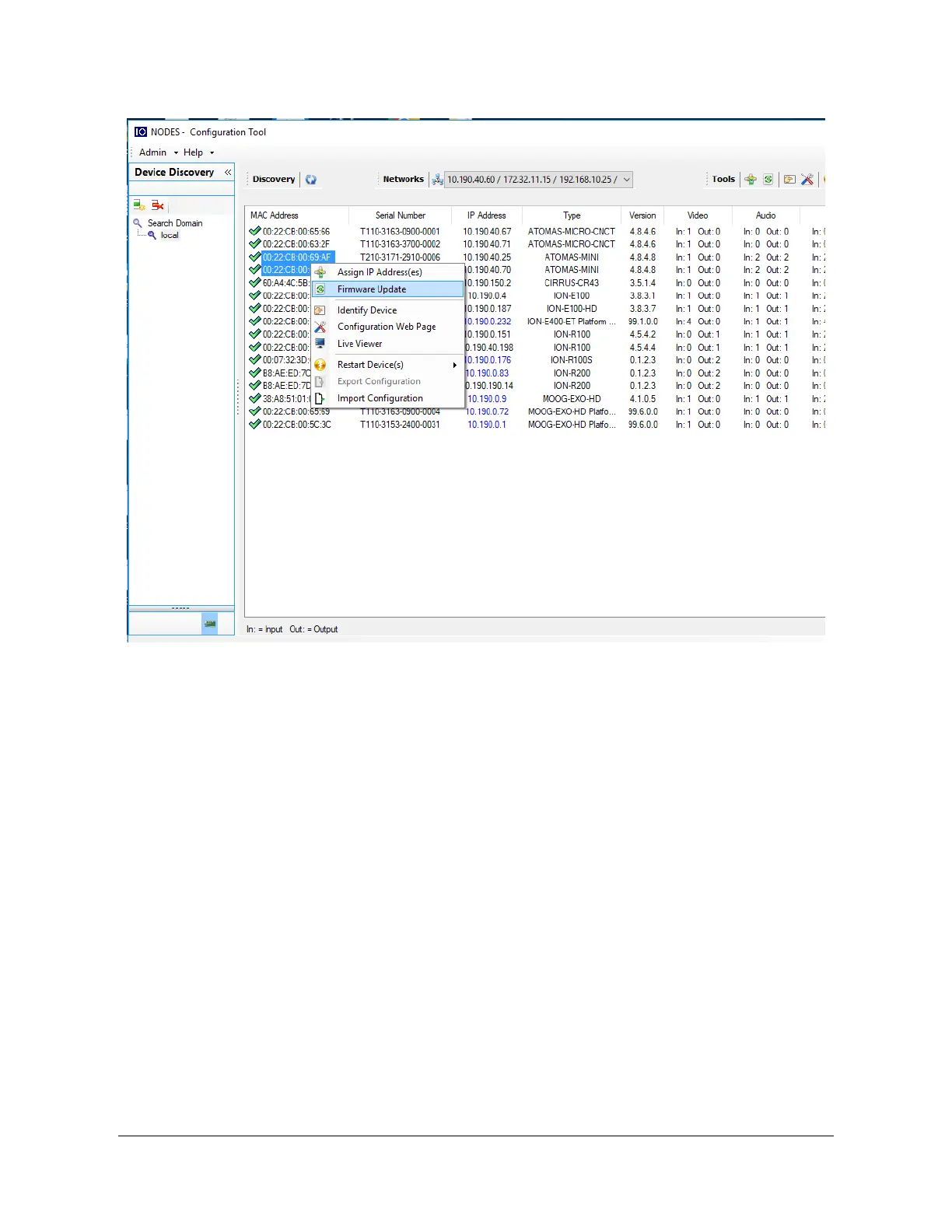Open the IP address link 10.190.0.1

pyautogui.click(x=487, y=425)
